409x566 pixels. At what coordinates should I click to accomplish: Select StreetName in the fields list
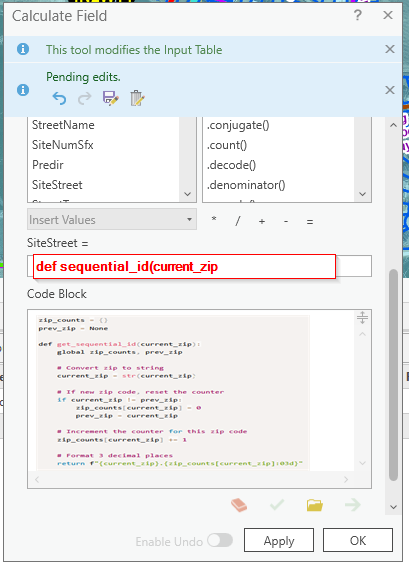[63, 125]
